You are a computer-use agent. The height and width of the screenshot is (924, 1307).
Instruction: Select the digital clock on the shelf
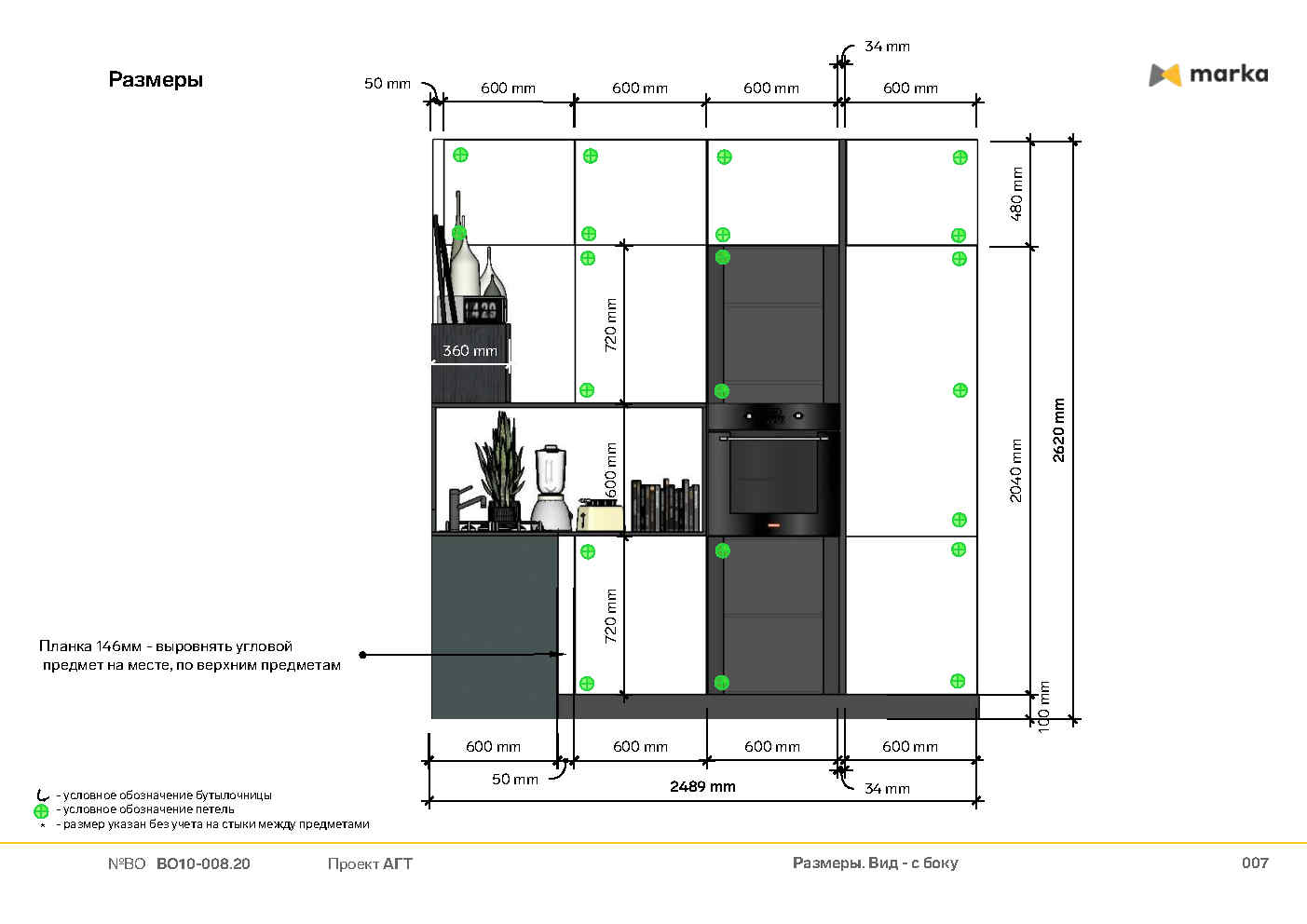click(x=483, y=310)
